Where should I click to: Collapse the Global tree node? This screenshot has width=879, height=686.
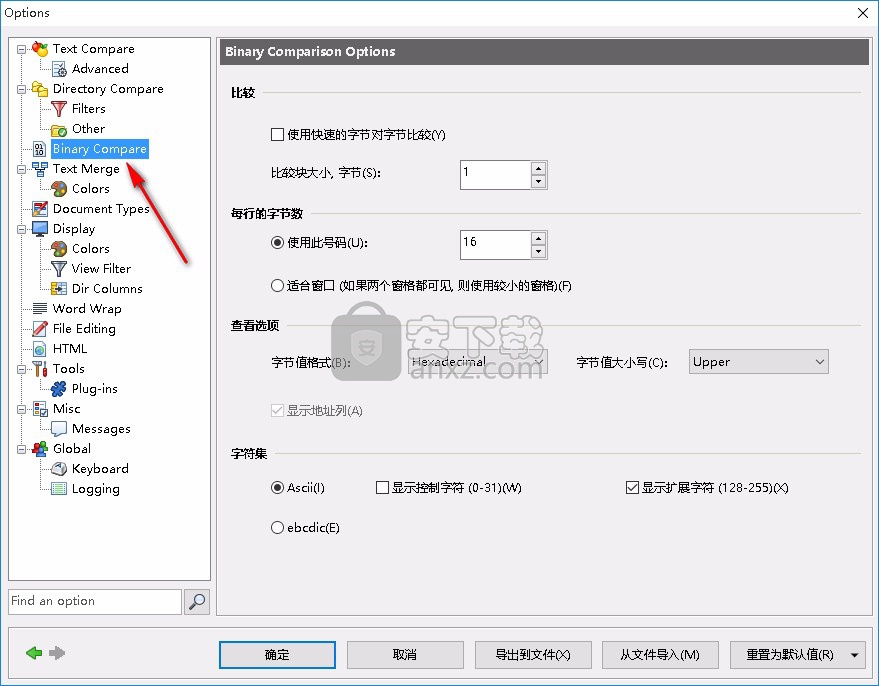tap(21, 449)
